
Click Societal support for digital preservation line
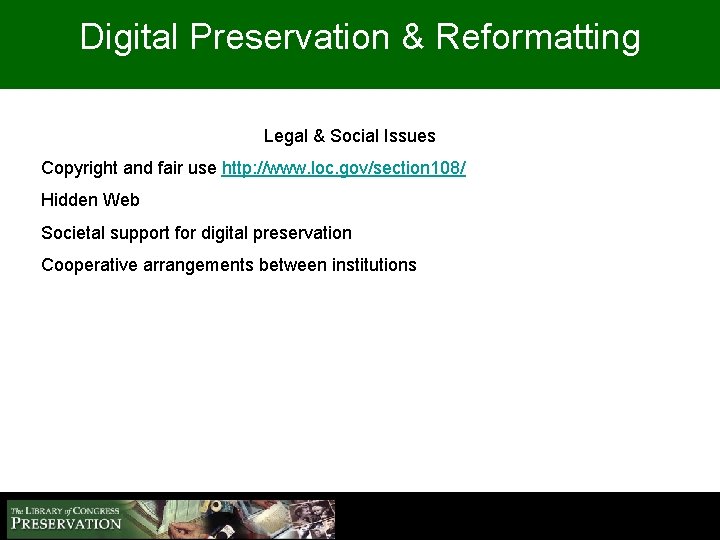[197, 233]
